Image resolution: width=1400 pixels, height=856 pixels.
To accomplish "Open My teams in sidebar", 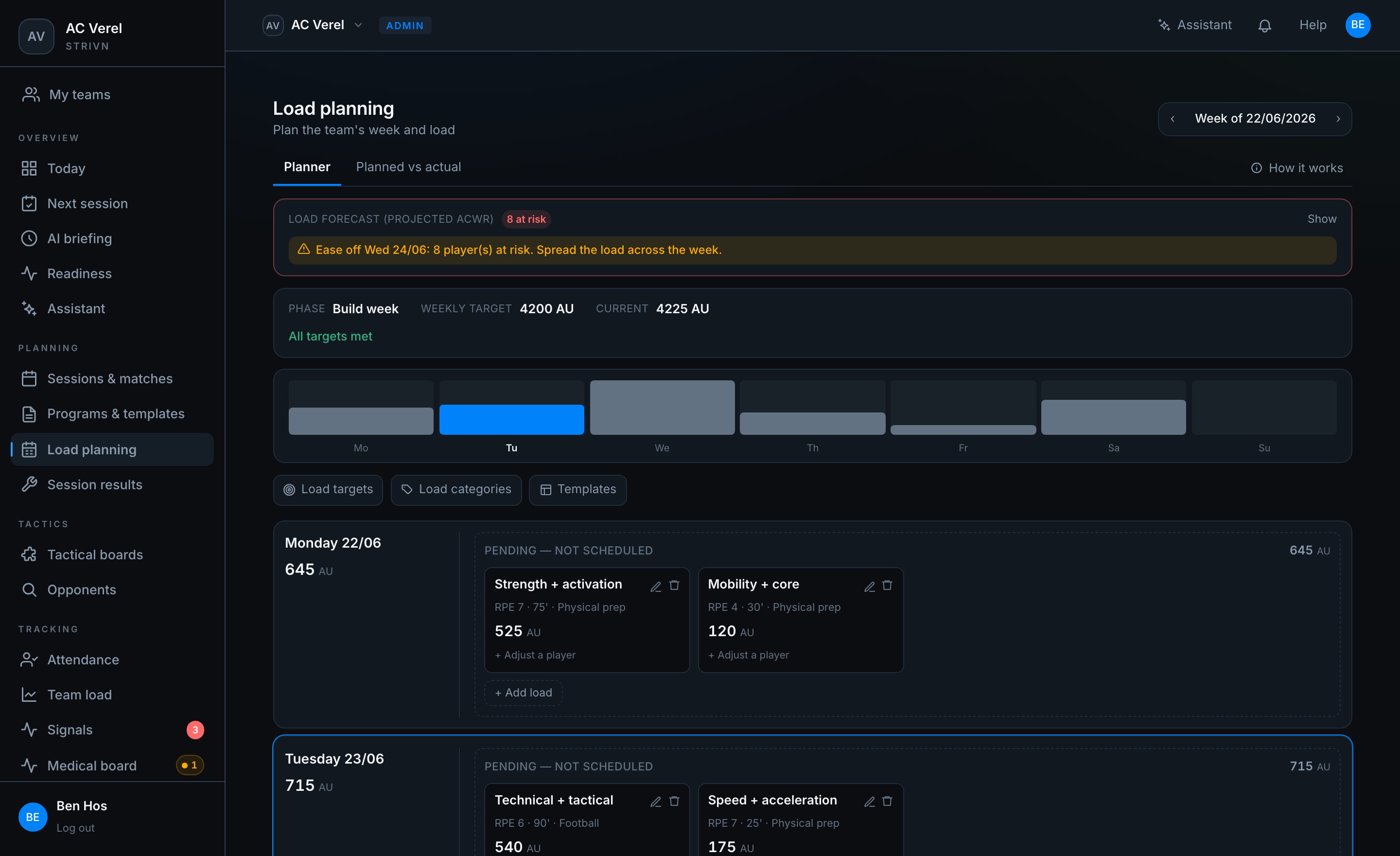I will tap(112, 94).
